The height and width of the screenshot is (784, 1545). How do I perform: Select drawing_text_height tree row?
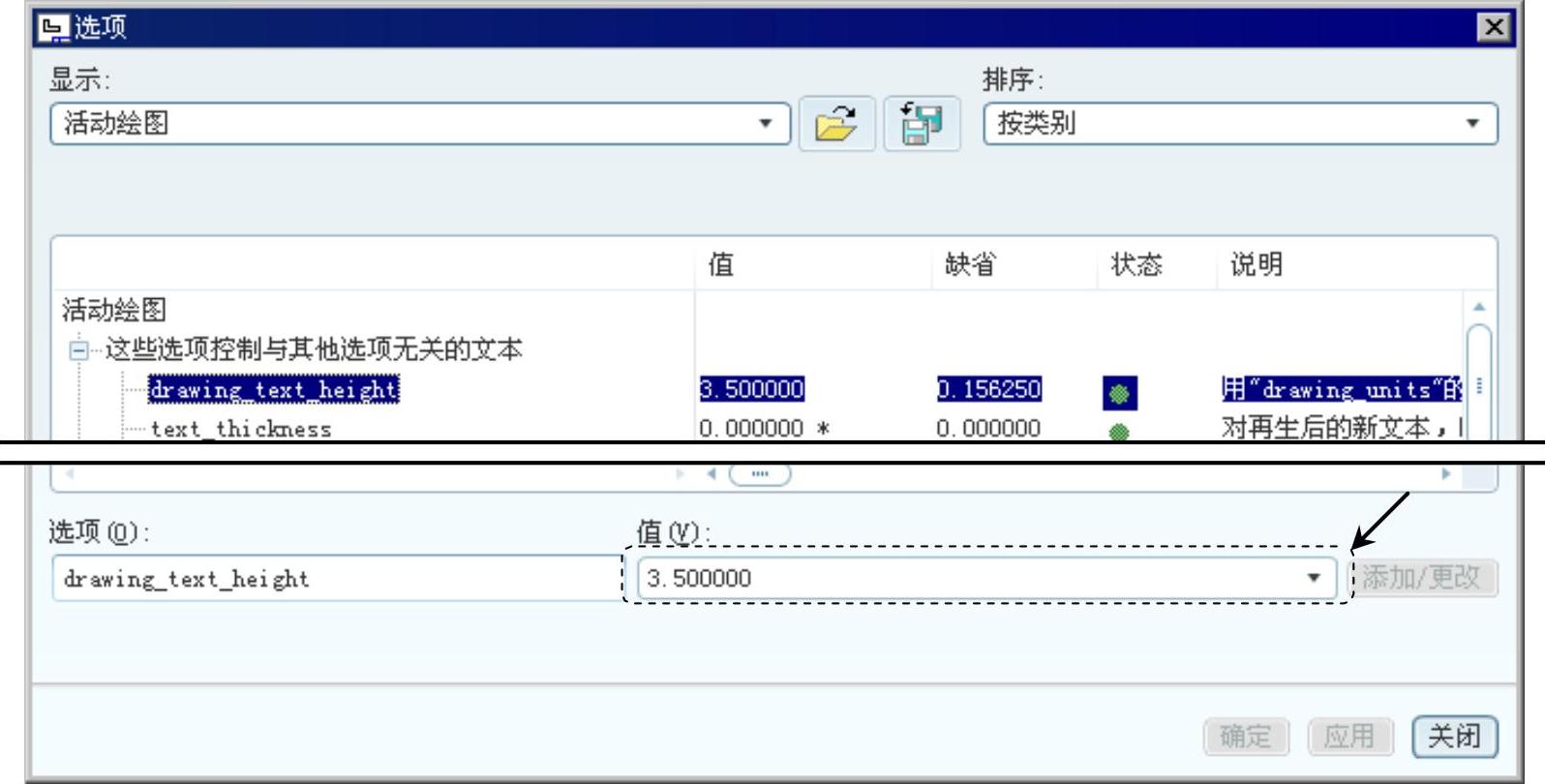pyautogui.click(x=273, y=390)
